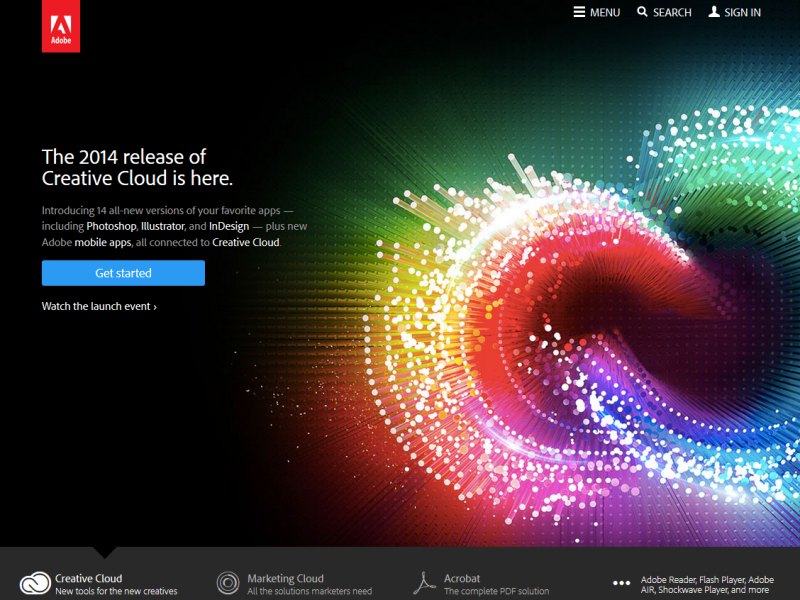The image size is (800, 600).
Task: Follow the Illustrator link in intro text
Action: 162,226
